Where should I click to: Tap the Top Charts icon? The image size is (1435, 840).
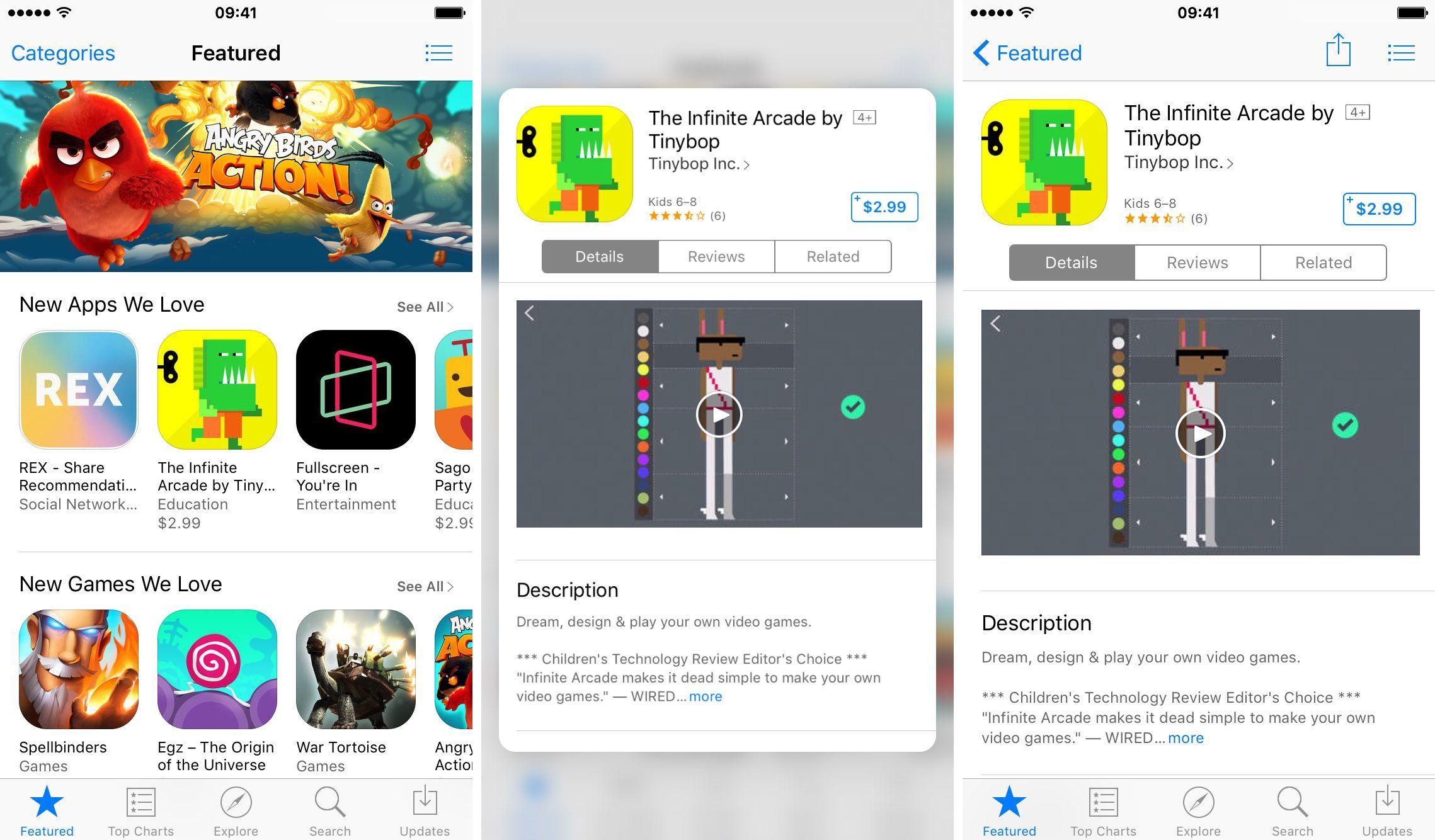142,800
